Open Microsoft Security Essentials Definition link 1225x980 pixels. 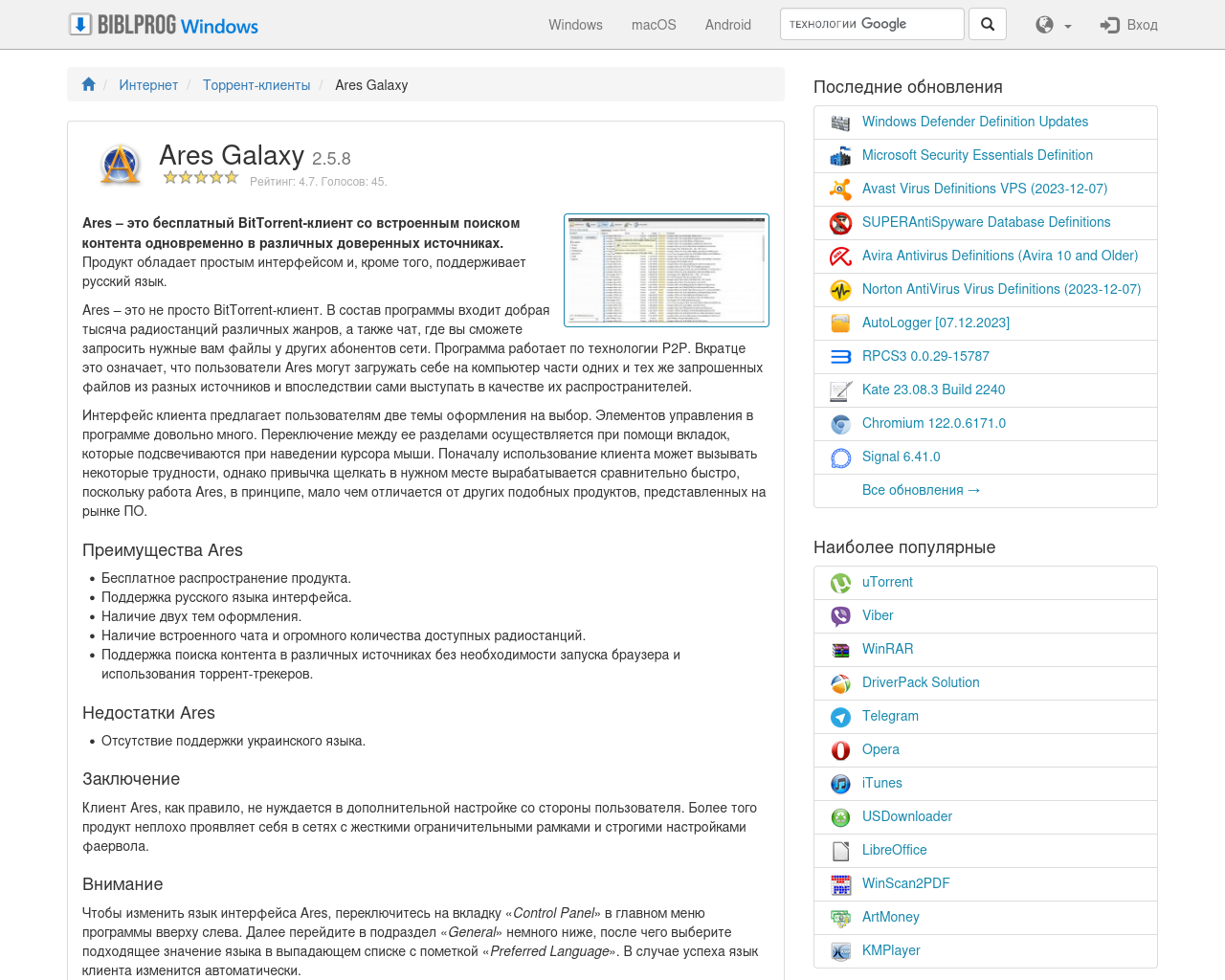pyautogui.click(x=977, y=155)
